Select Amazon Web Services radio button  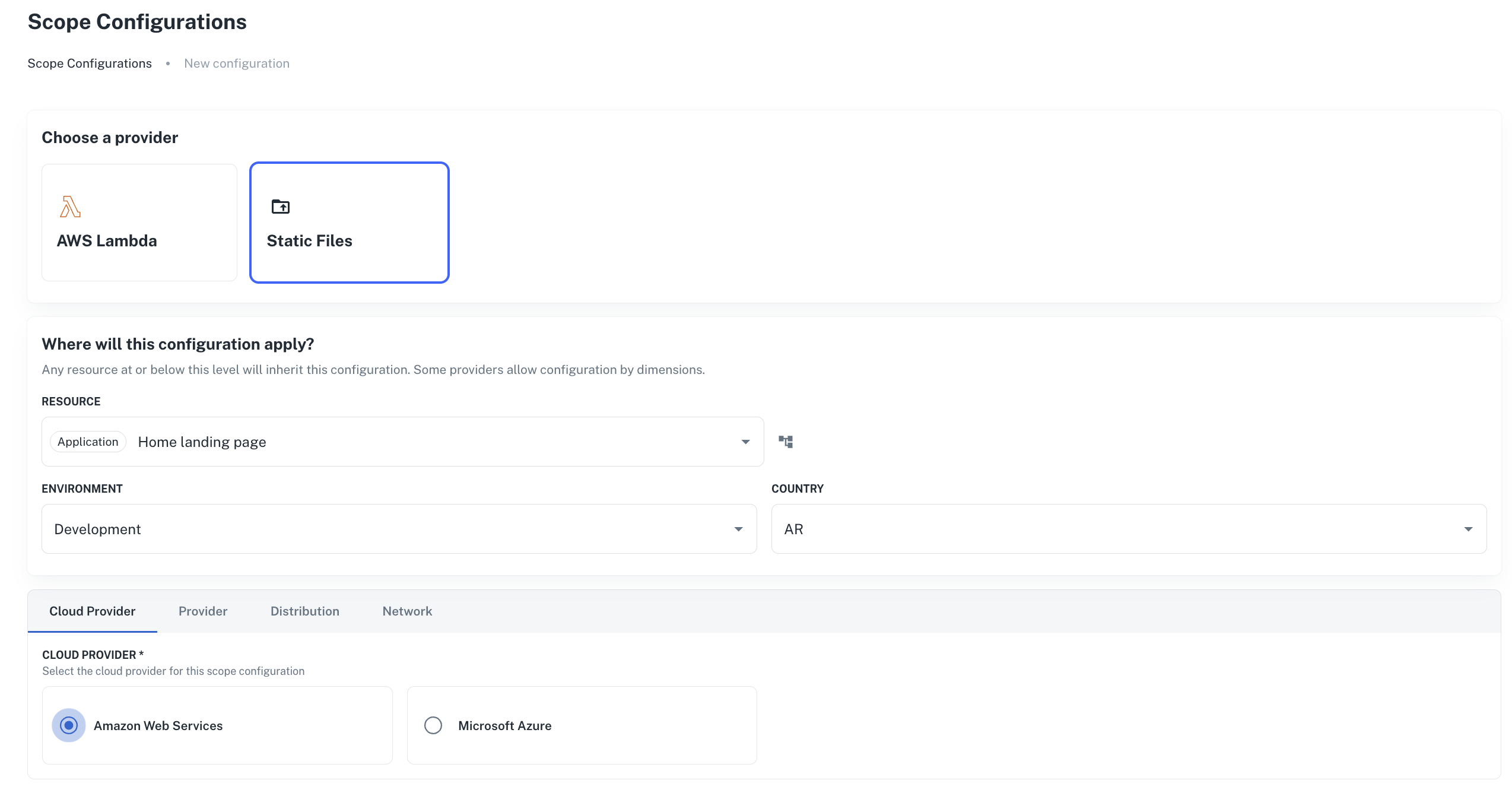[x=69, y=725]
